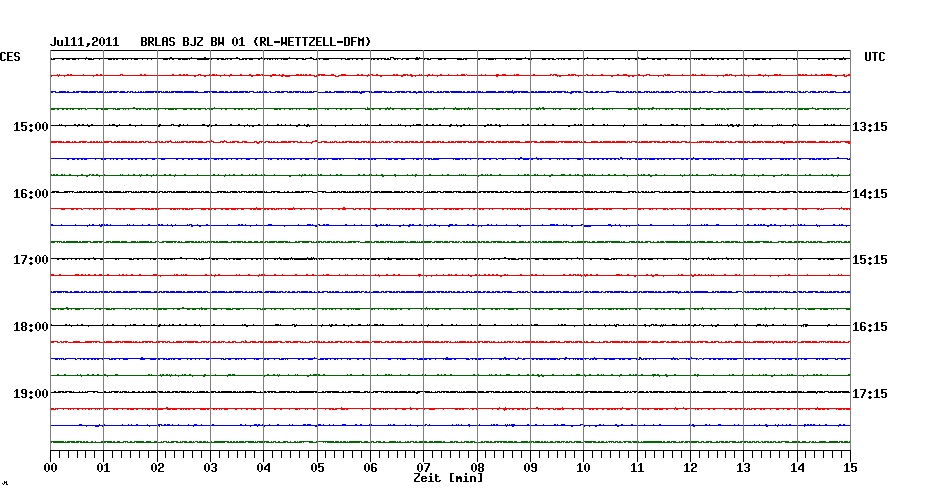Viewport: 930px width, 494px height.
Task: Click the 18:00 left axis label
Action: (x=31, y=327)
